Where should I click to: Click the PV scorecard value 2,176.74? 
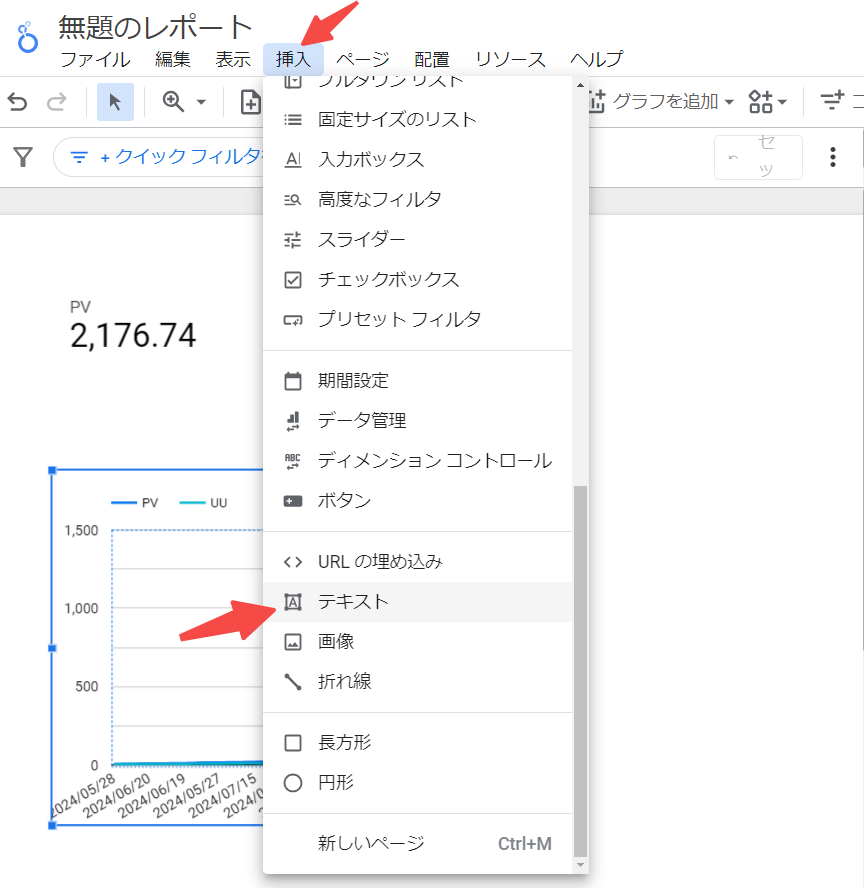[133, 335]
